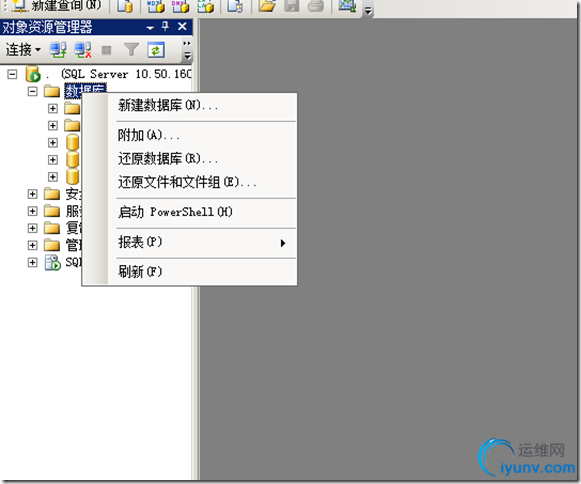Screen dimensions: 581x484
Task: Toggle auto-hide pin of 对象资源管理器
Action: tap(165, 26)
